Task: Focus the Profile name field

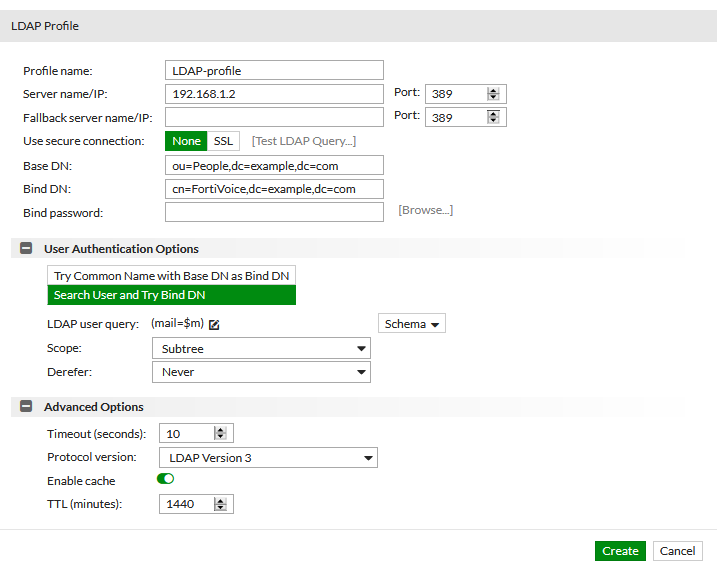Action: click(x=274, y=70)
